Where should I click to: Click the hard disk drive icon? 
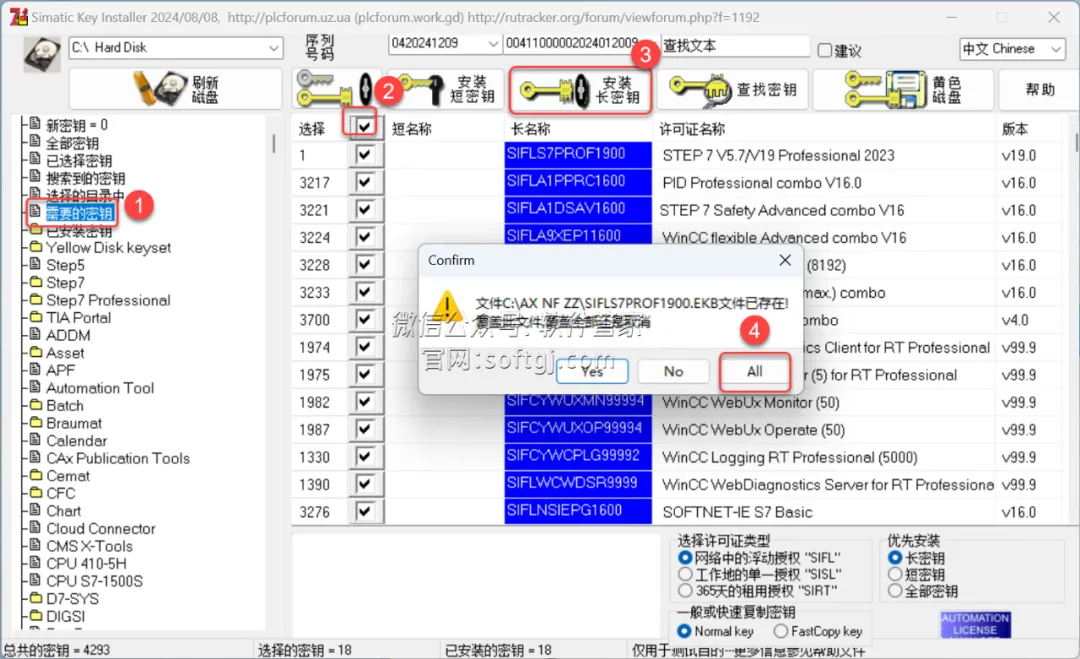42,54
